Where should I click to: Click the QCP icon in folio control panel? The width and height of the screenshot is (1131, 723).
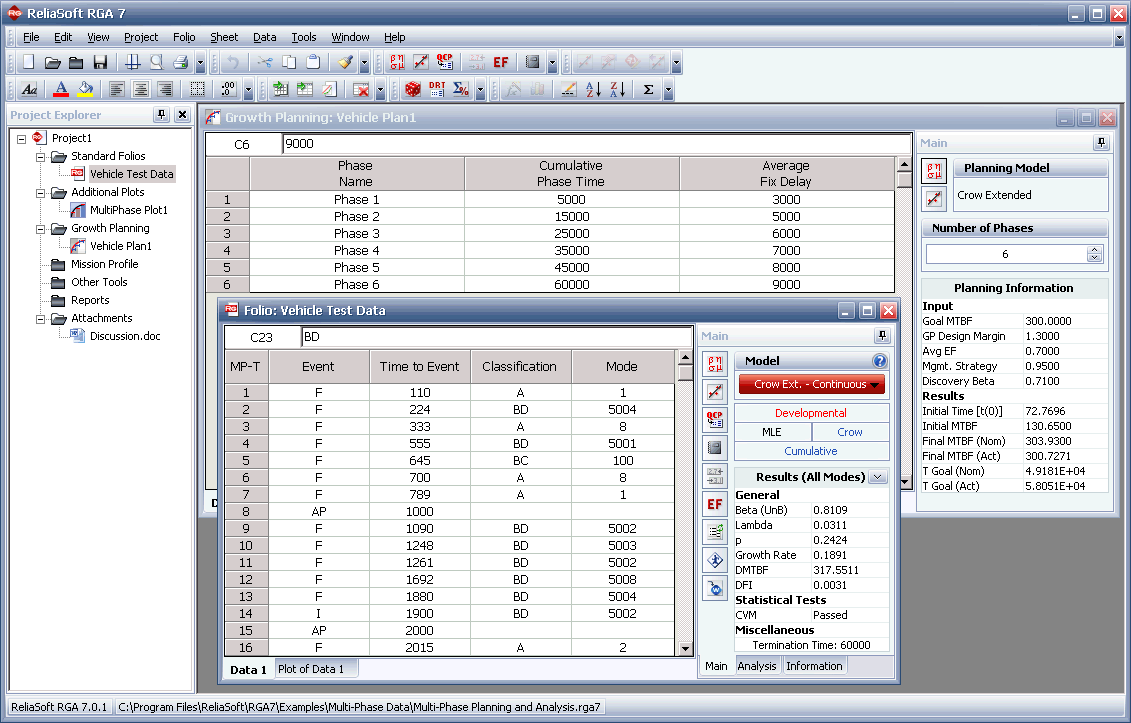point(715,419)
